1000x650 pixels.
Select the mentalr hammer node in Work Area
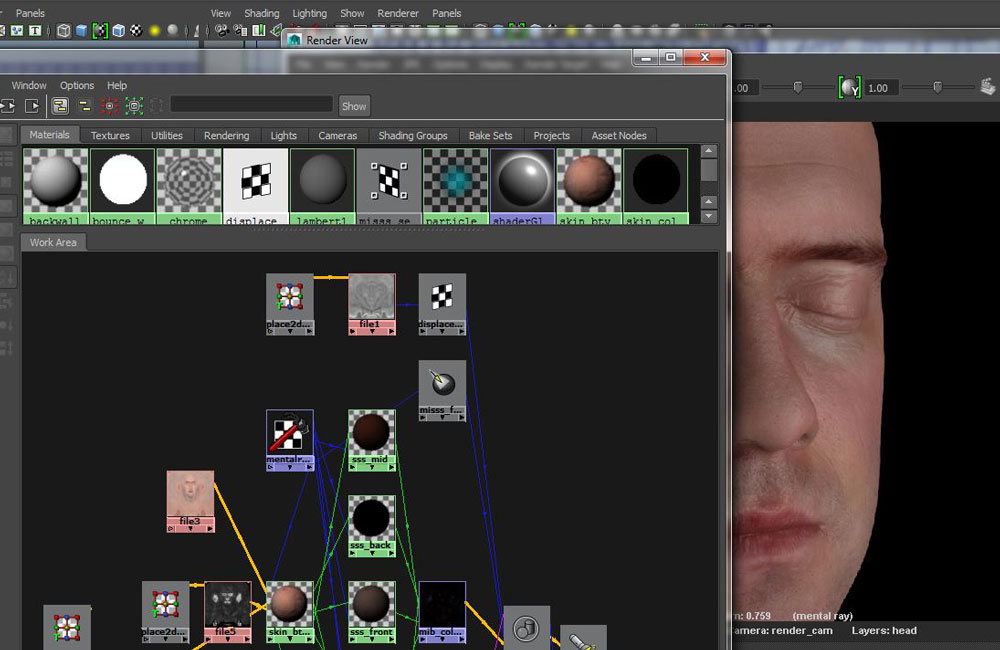(290, 440)
